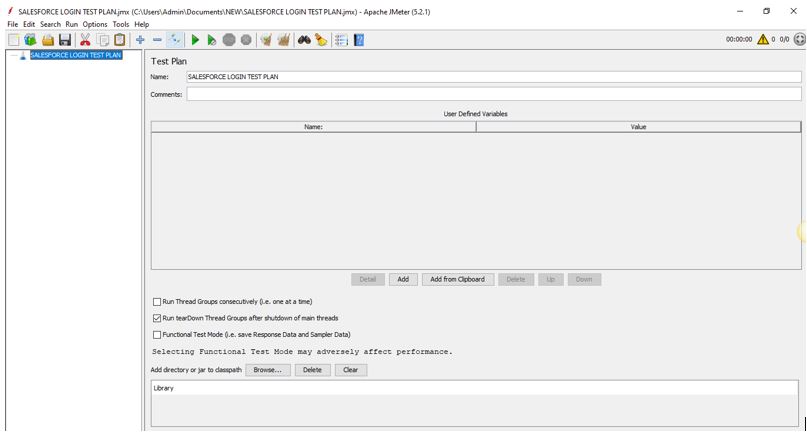Select SALESFORCE LOGIN TEST PLAN tree node
This screenshot has height=432, width=807.
pyautogui.click(x=76, y=55)
